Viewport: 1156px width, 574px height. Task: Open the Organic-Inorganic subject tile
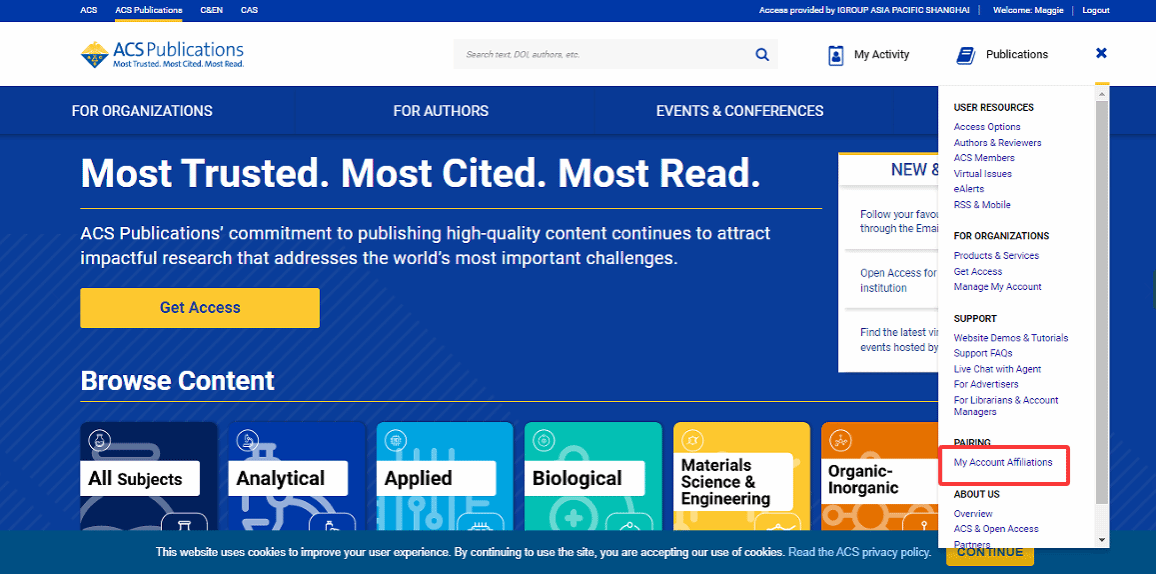pyautogui.click(x=880, y=477)
